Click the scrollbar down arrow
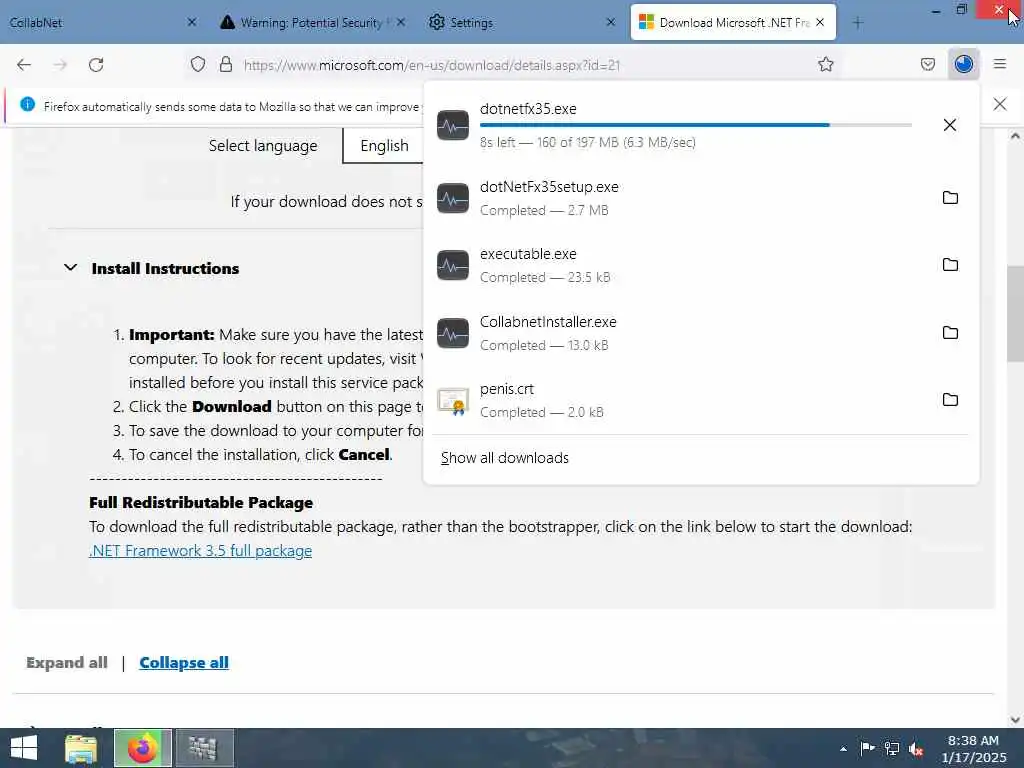Image resolution: width=1024 pixels, height=768 pixels. [x=1015, y=720]
